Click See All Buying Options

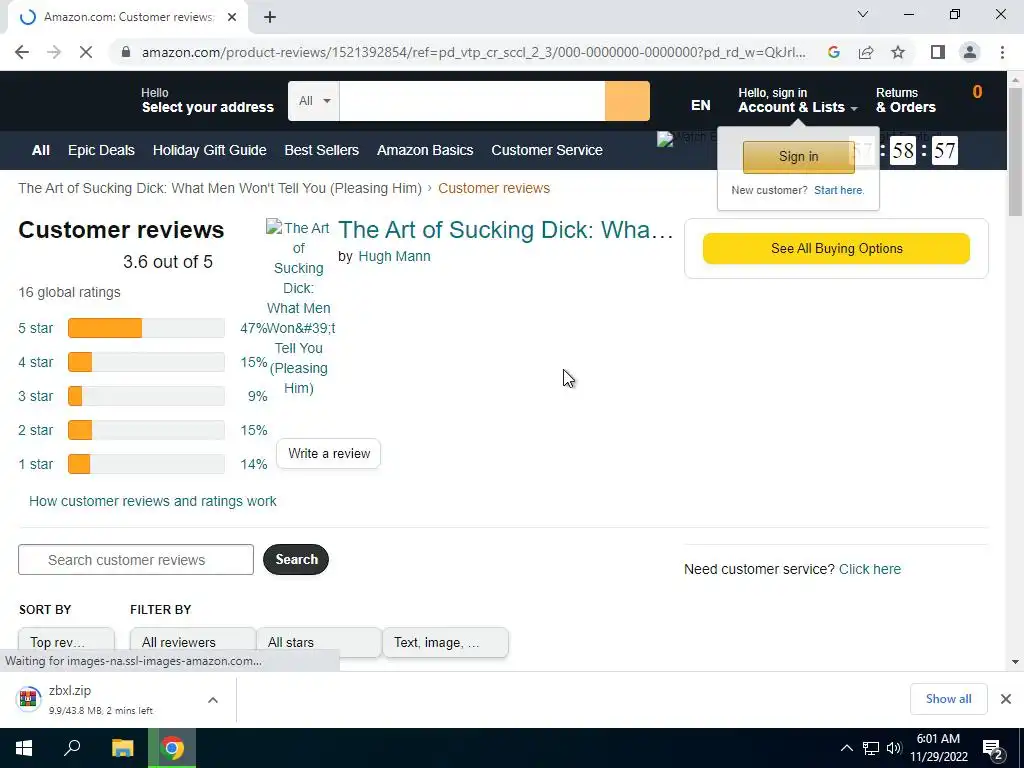pos(836,248)
